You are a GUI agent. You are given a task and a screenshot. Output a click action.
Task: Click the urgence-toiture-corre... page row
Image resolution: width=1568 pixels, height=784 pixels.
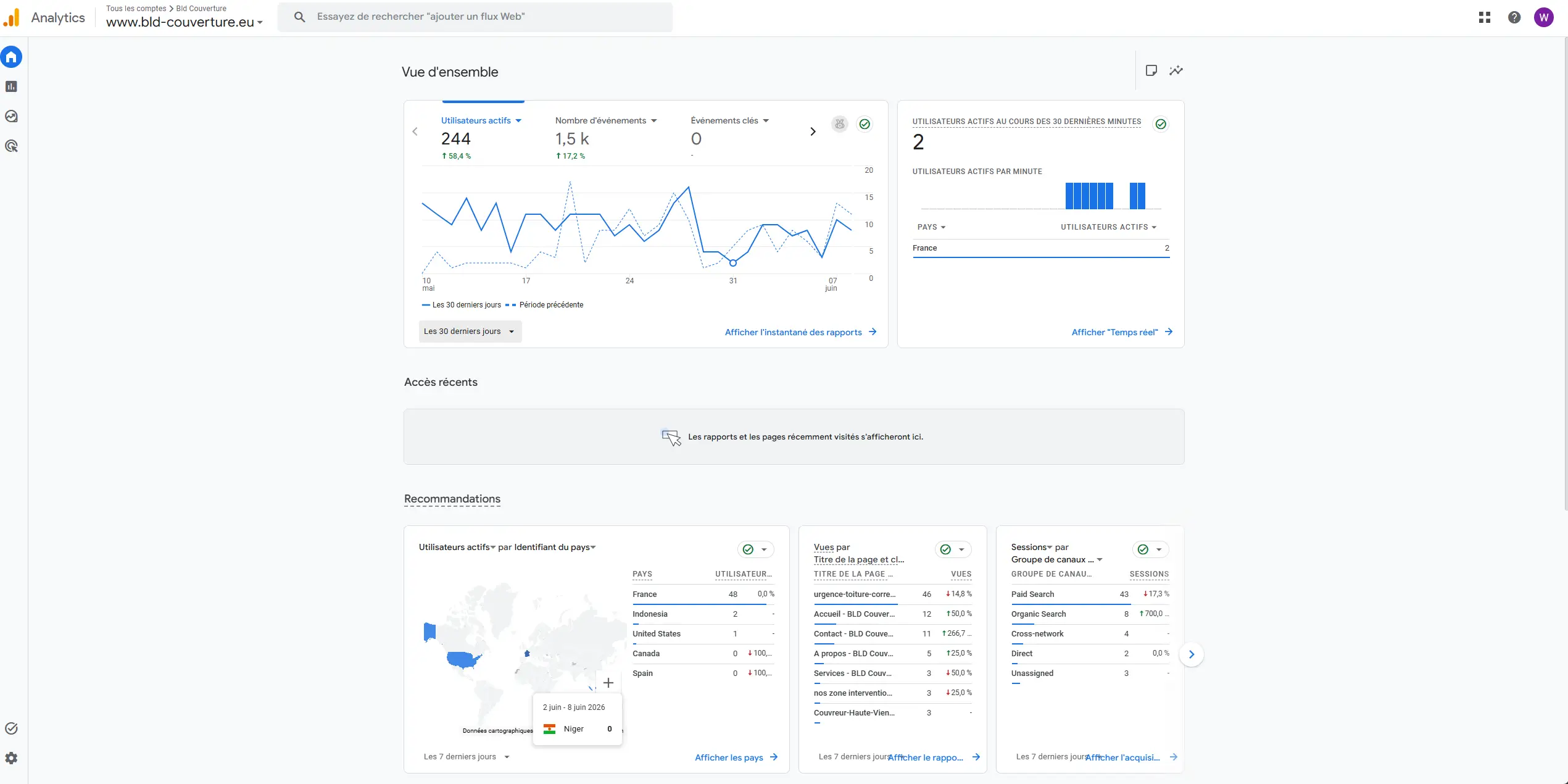892,594
